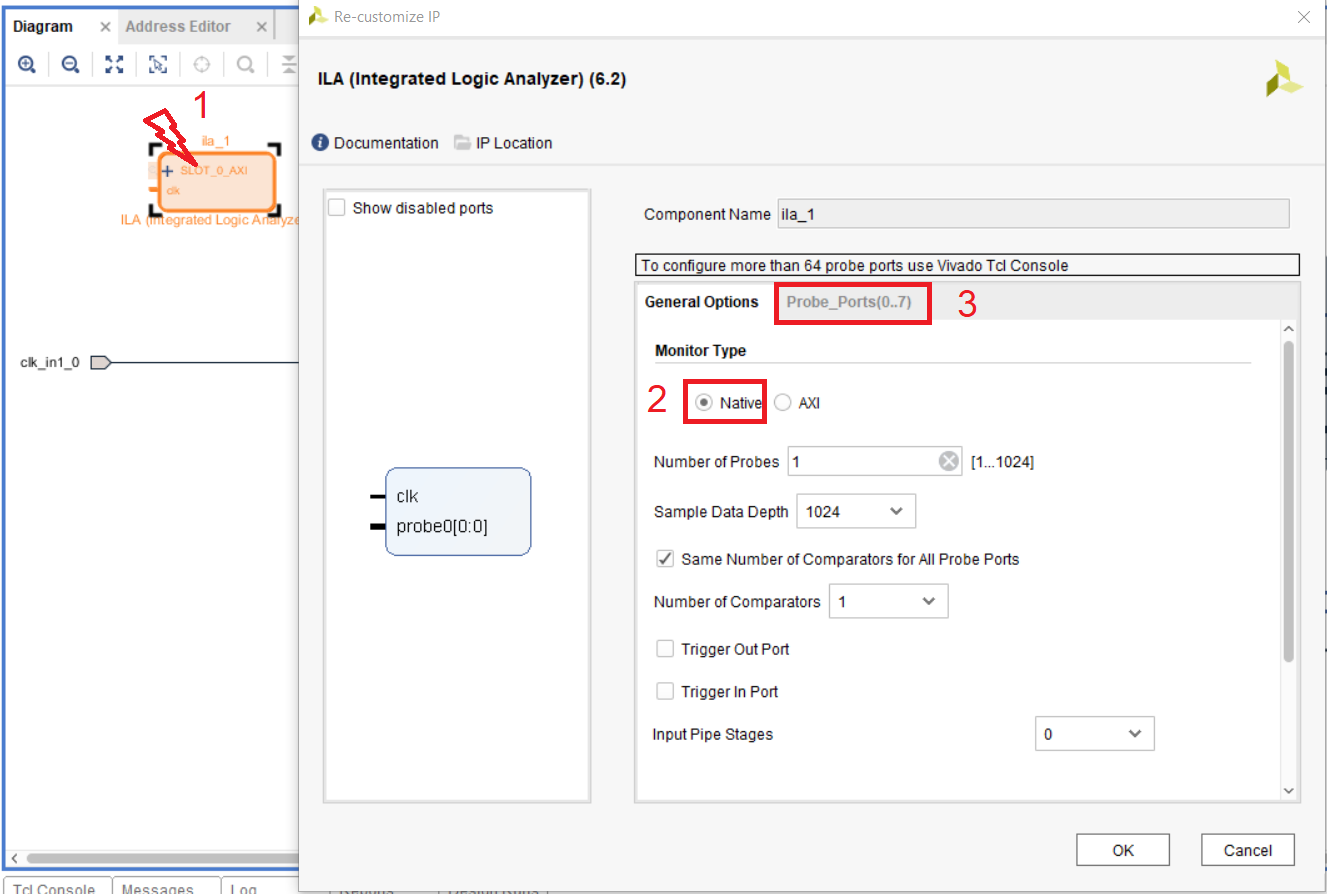Open the Sample Data Depth dropdown
The height and width of the screenshot is (894, 1327).
[856, 511]
